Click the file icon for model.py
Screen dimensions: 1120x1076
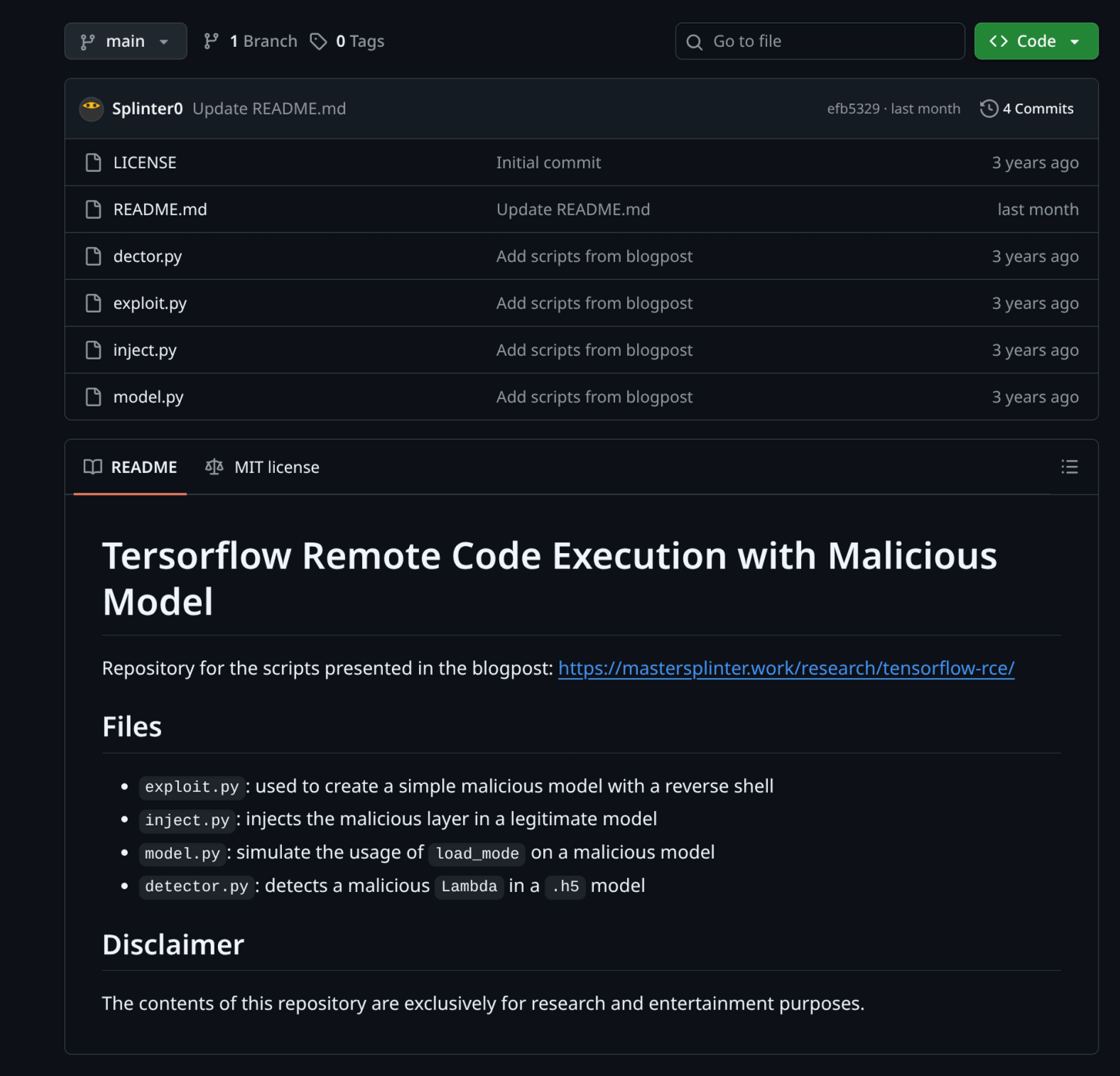tap(93, 397)
